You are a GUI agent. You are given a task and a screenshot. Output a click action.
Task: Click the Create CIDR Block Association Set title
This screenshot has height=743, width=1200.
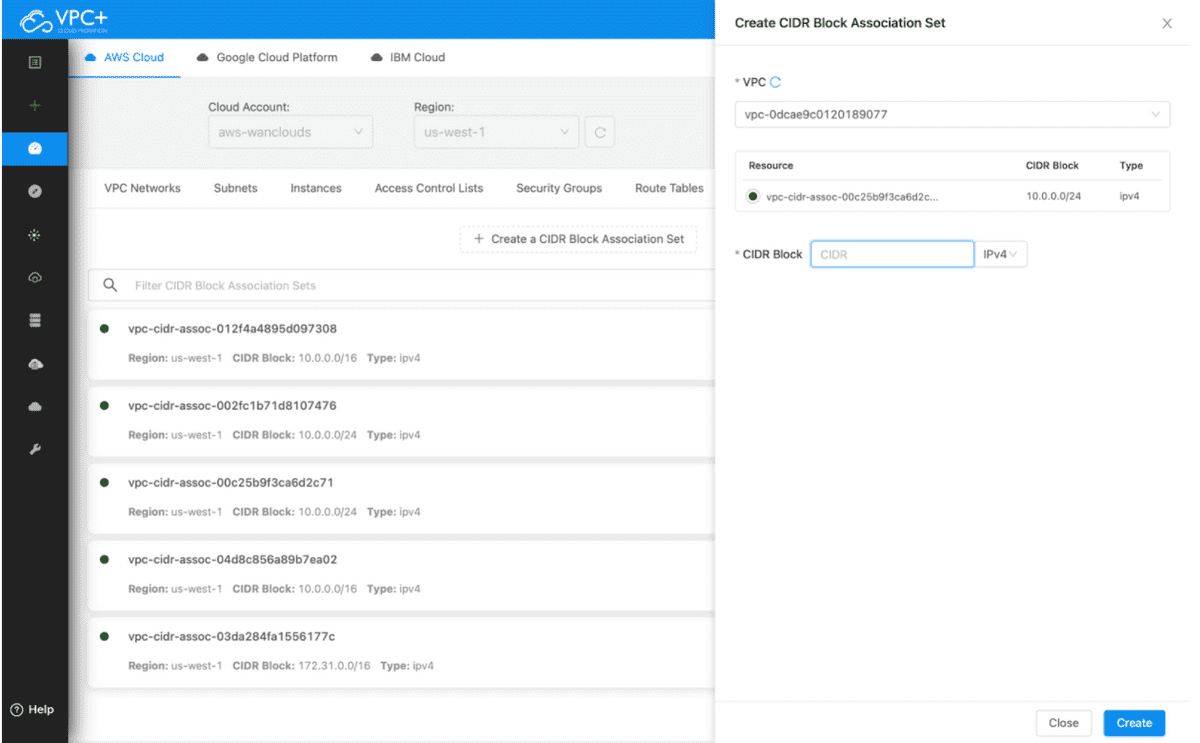(x=840, y=22)
